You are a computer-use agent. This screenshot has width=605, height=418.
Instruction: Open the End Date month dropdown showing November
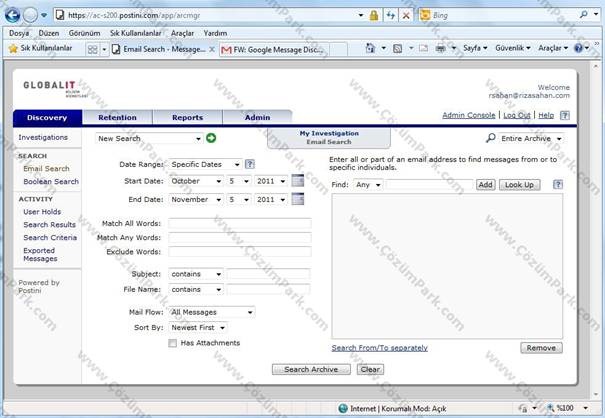click(x=196, y=200)
